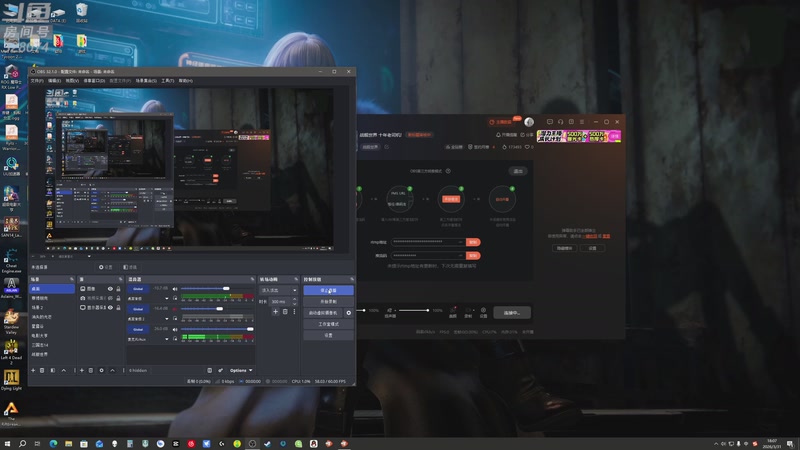Open the scene transition type dropdown
Viewport: 800px width, 450px height.
point(279,290)
